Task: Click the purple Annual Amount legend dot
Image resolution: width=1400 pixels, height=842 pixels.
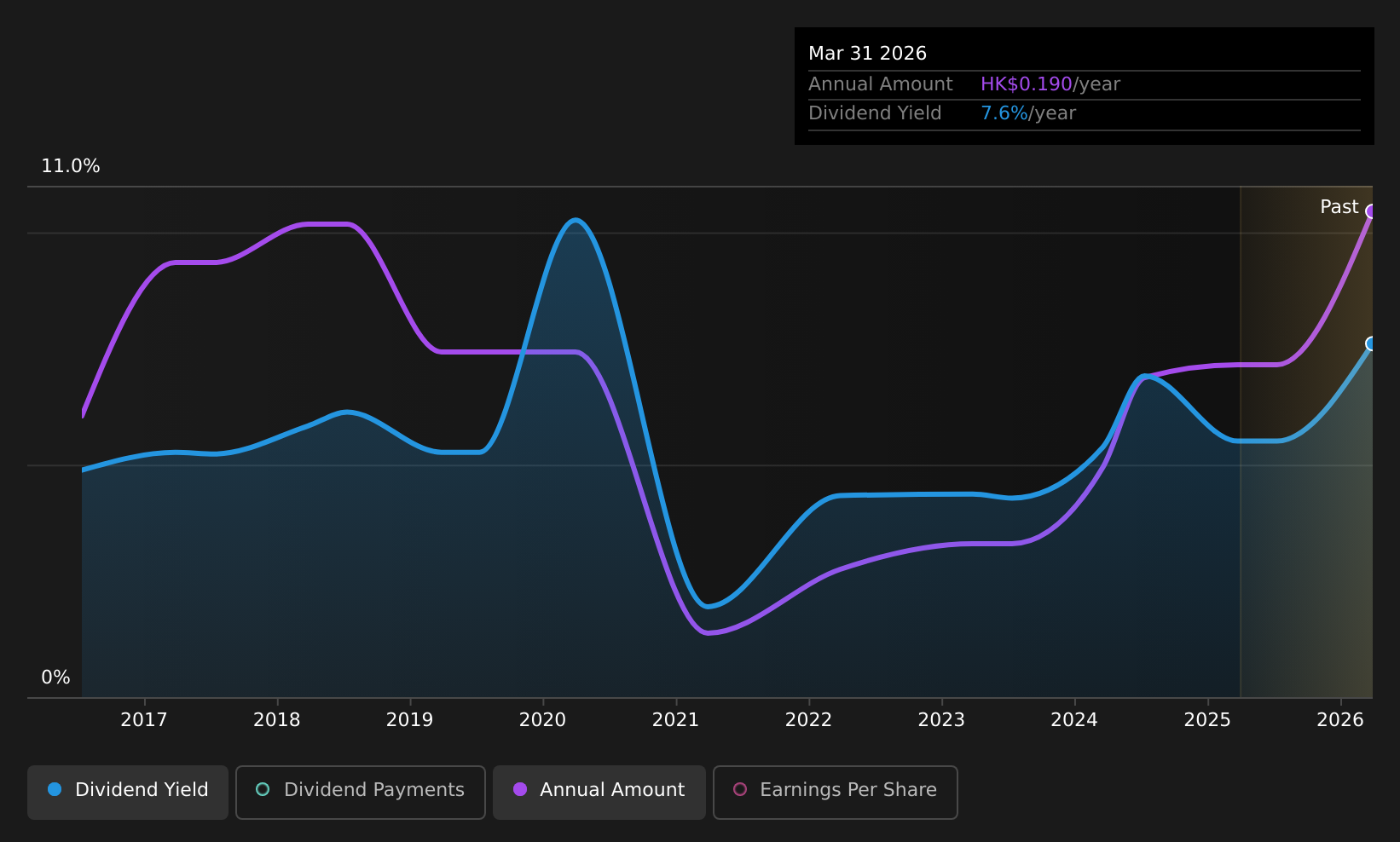Action: point(519,789)
